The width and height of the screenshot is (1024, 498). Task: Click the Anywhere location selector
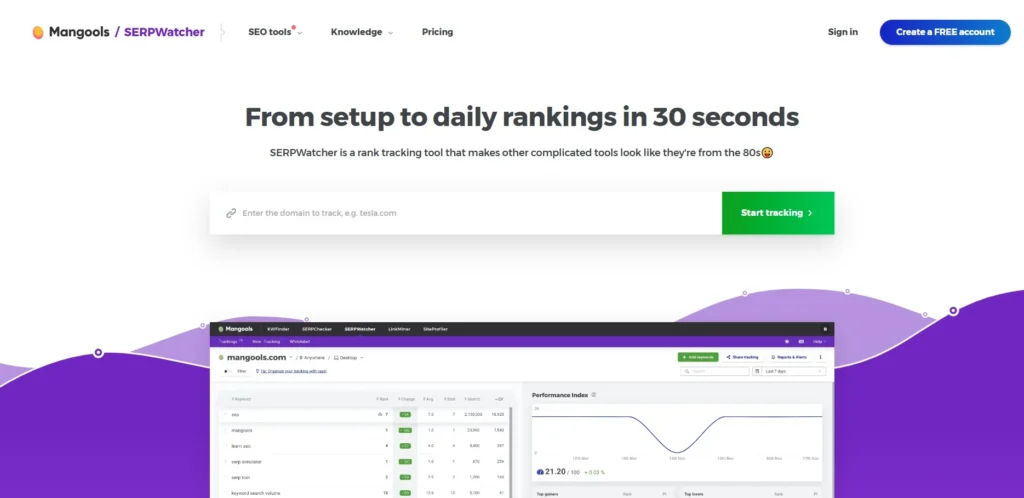[x=313, y=358]
